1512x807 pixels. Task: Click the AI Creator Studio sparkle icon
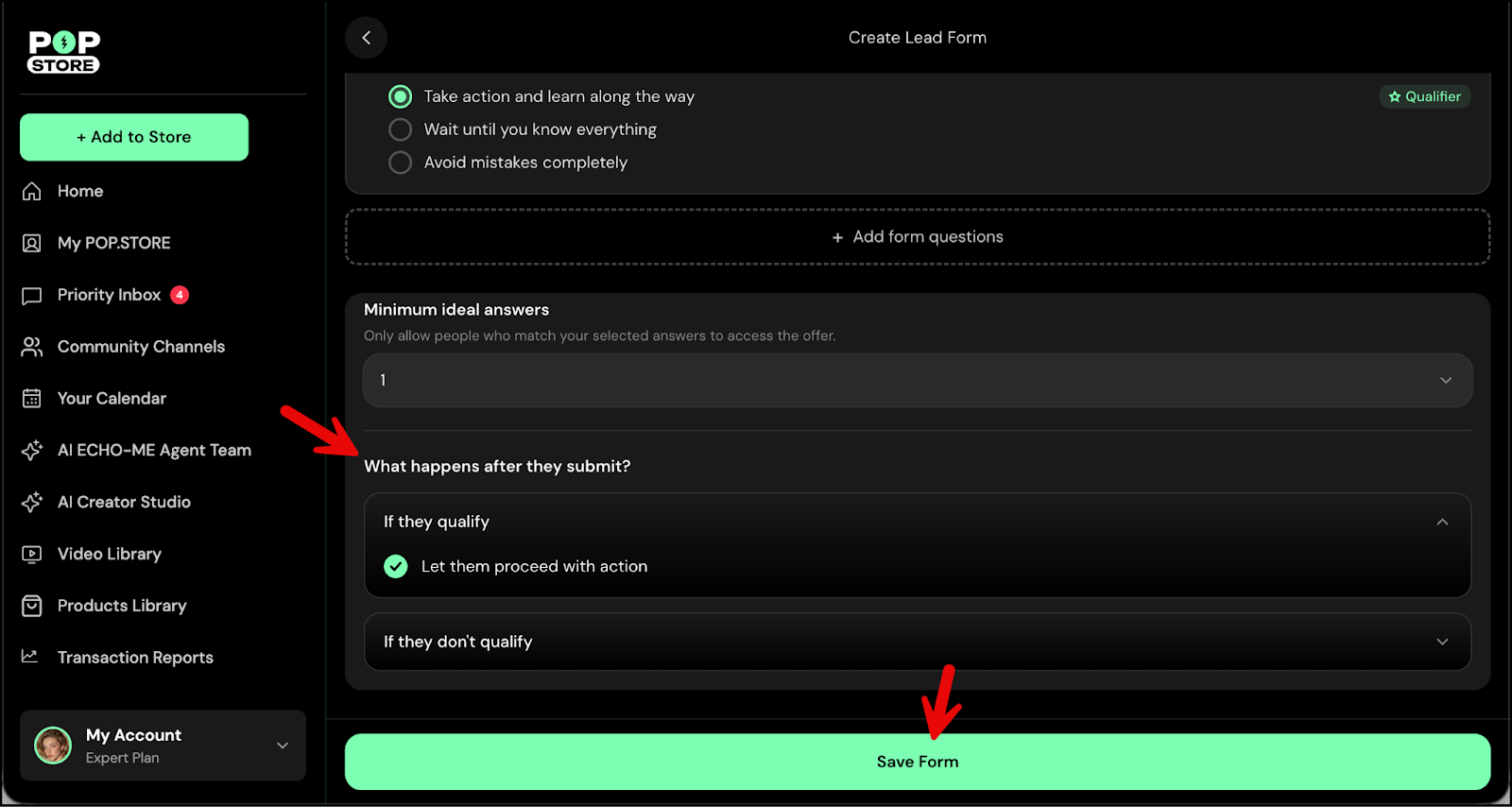point(32,503)
